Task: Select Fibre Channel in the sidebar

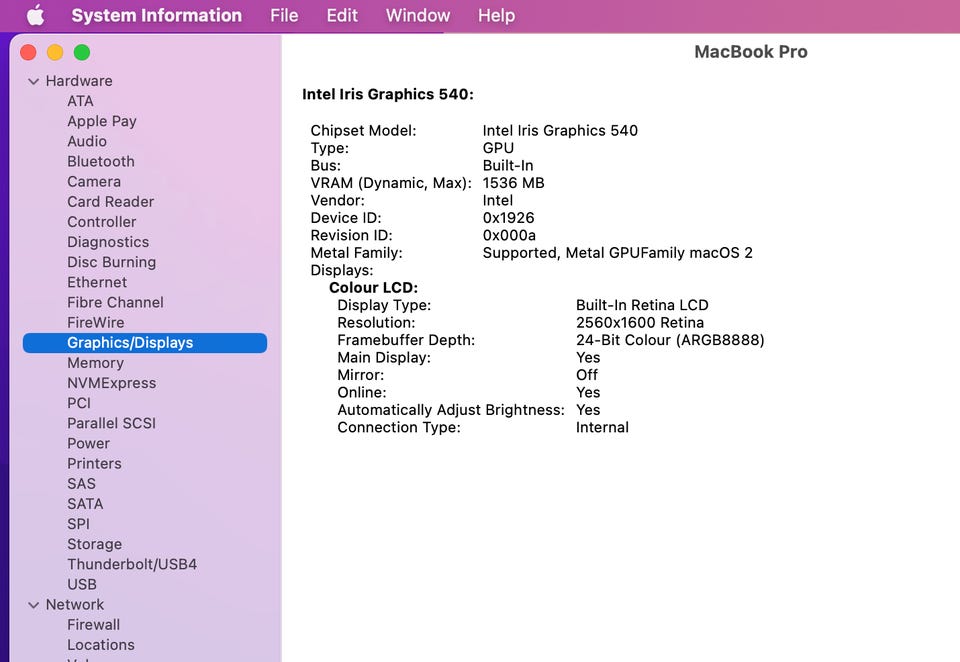Action: [115, 303]
